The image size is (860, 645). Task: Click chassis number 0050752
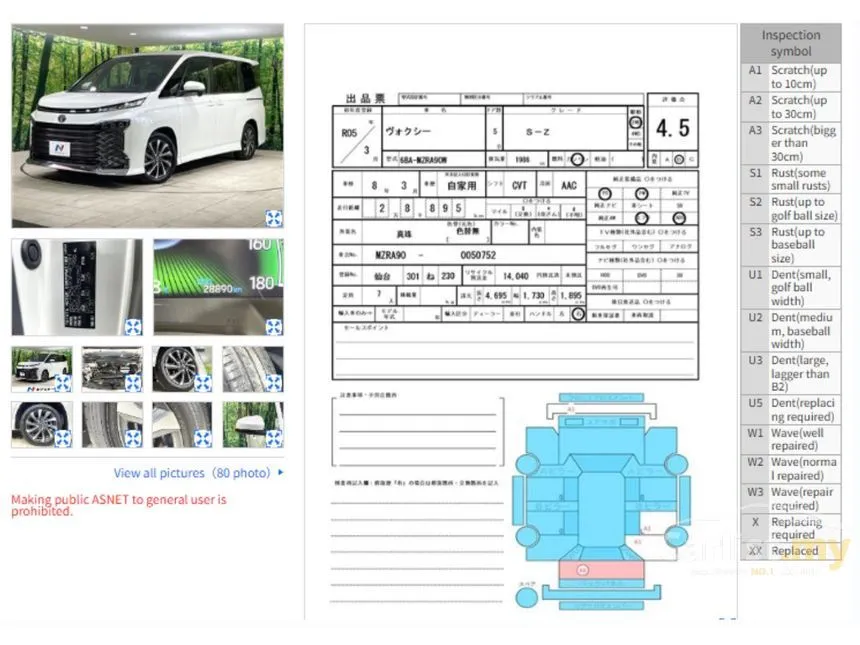(x=478, y=255)
